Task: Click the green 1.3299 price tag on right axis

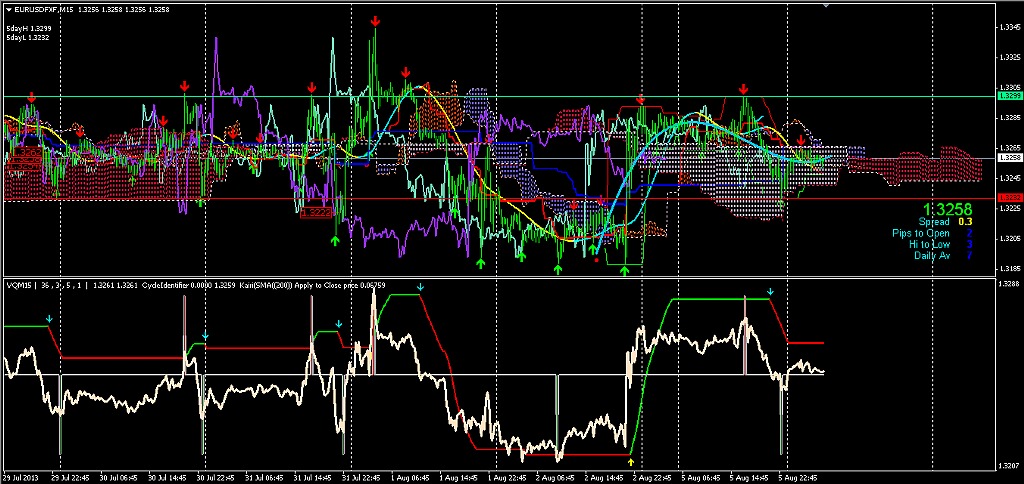Action: (1009, 96)
